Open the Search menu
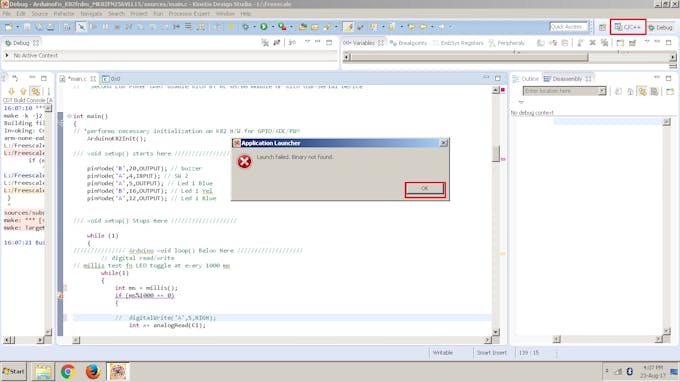This screenshot has height=382, width=680. [x=116, y=14]
